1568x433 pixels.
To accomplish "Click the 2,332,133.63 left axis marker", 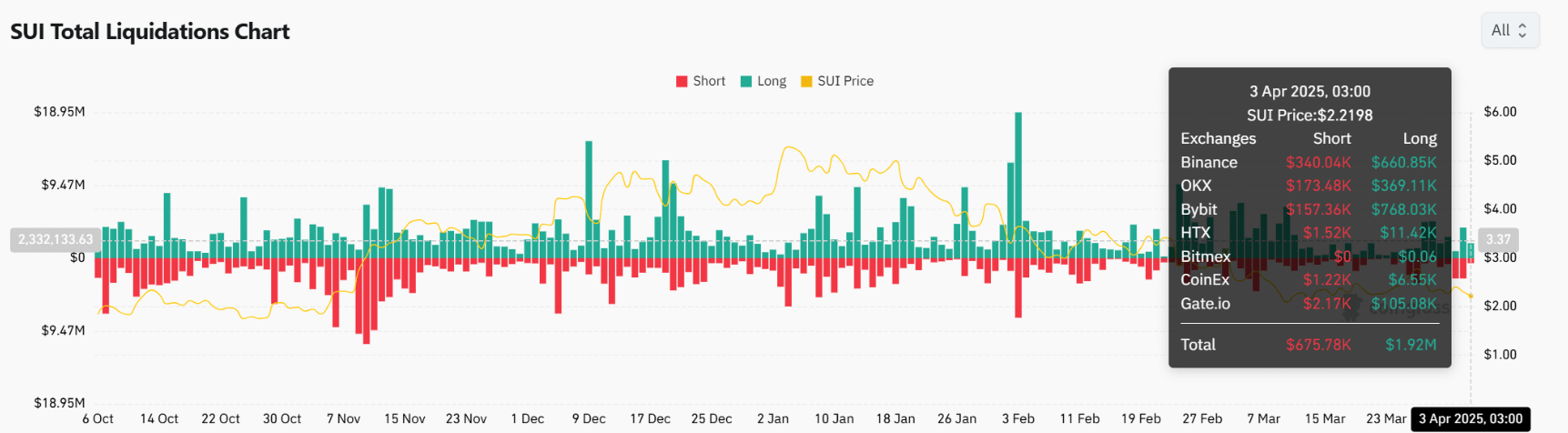I will click(56, 239).
